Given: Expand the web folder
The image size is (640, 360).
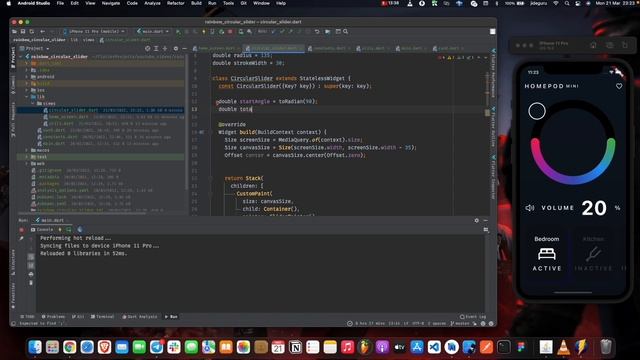Looking at the screenshot, I should (x=27, y=164).
